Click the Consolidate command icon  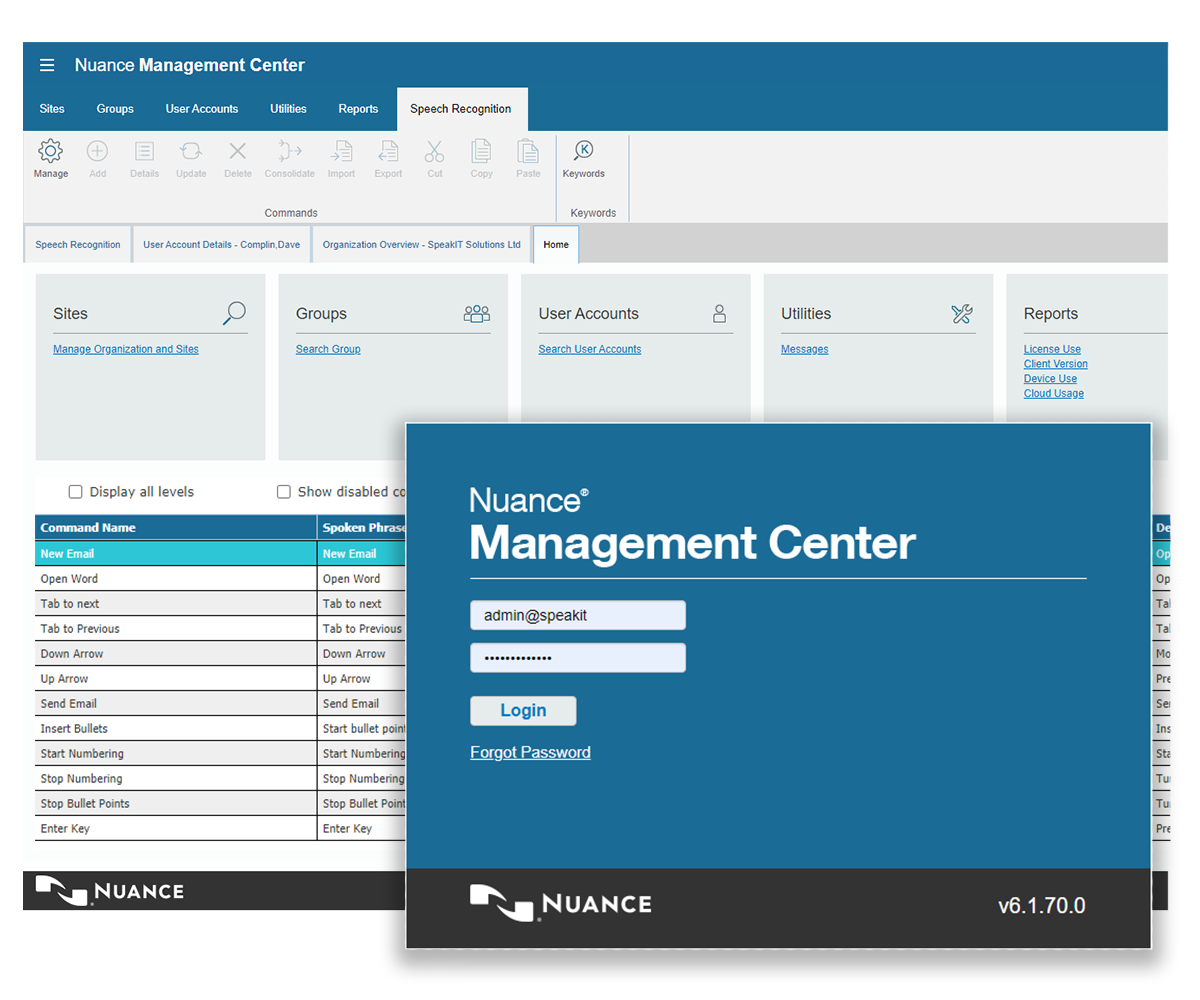point(290,152)
